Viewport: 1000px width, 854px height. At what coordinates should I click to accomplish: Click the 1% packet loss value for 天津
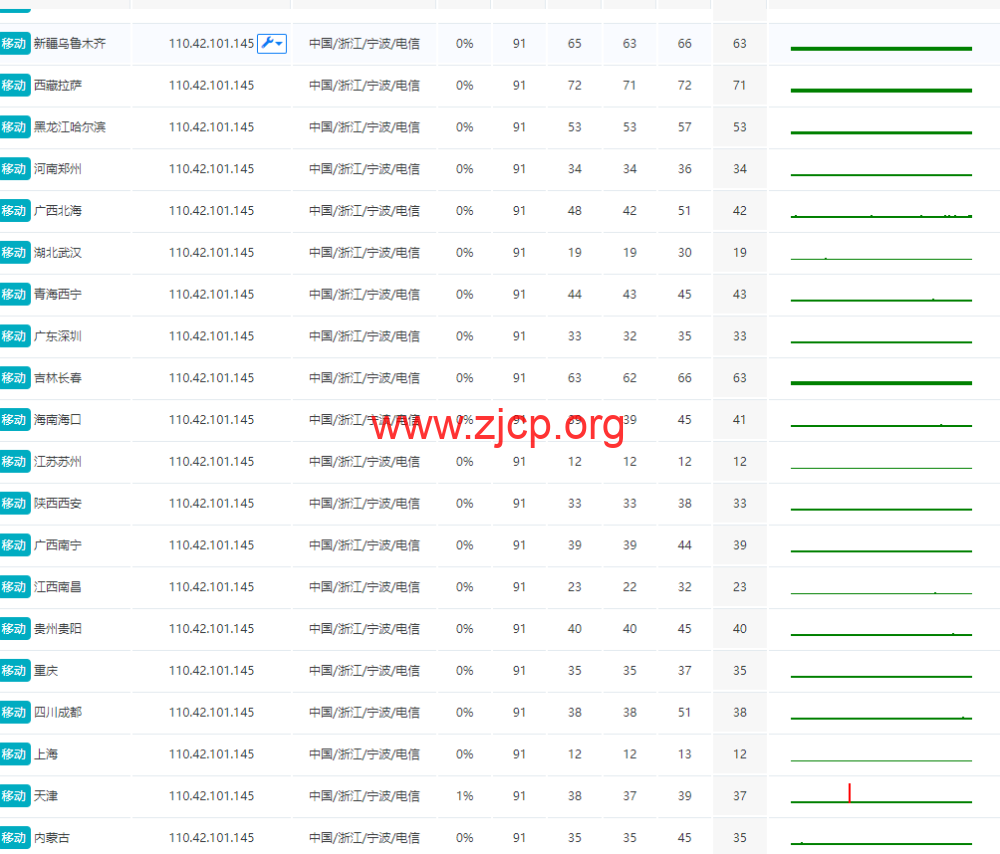464,795
